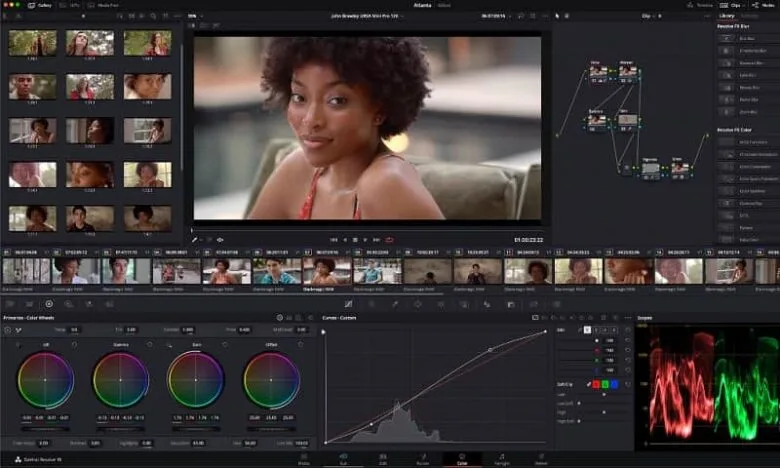Click the auto balance icon
Viewport: 780px width, 468px height.
pos(7,330)
